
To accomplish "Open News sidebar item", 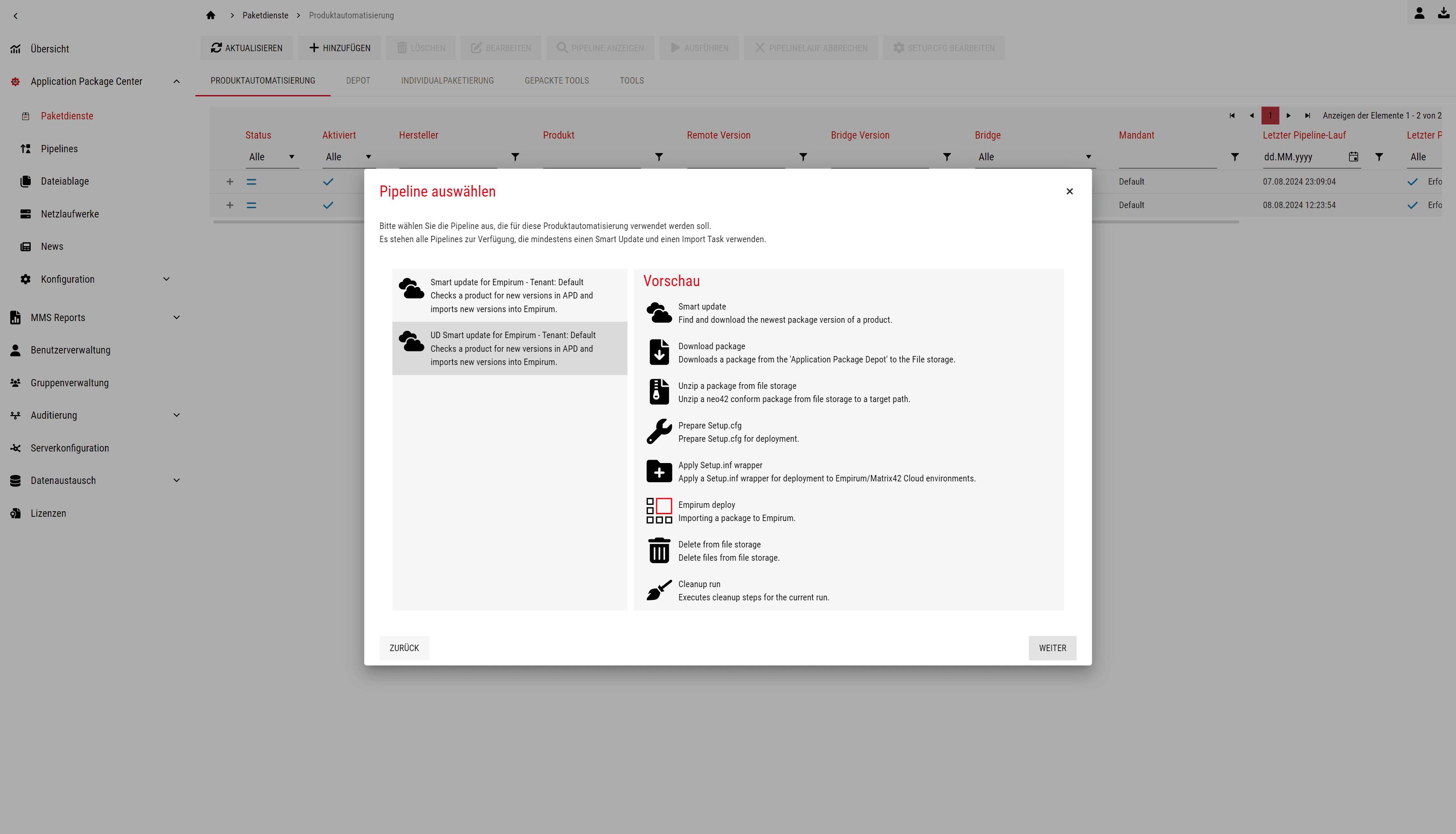I will (52, 247).
